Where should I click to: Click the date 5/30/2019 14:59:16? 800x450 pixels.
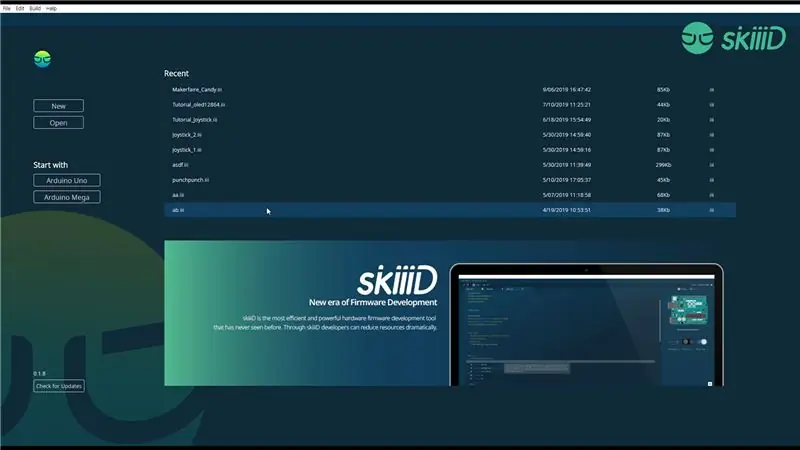[567, 150]
